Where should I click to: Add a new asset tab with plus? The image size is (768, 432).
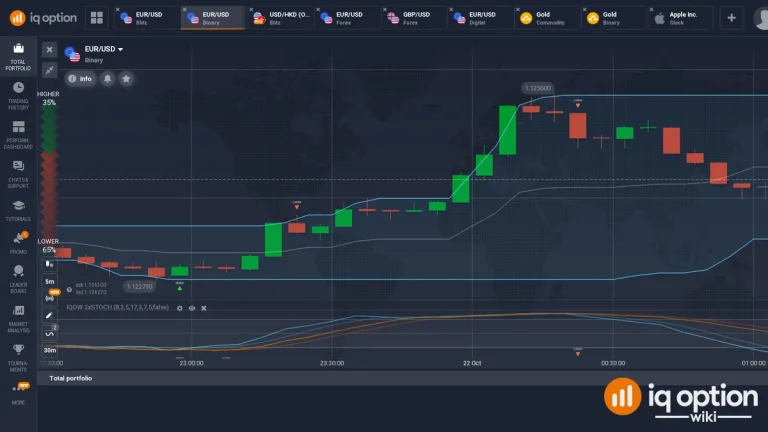[731, 18]
